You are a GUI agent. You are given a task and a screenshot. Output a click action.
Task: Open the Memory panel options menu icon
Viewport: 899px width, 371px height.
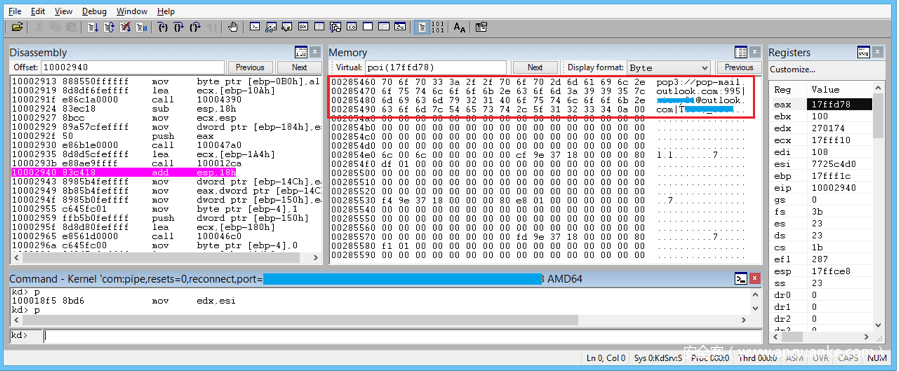point(741,53)
